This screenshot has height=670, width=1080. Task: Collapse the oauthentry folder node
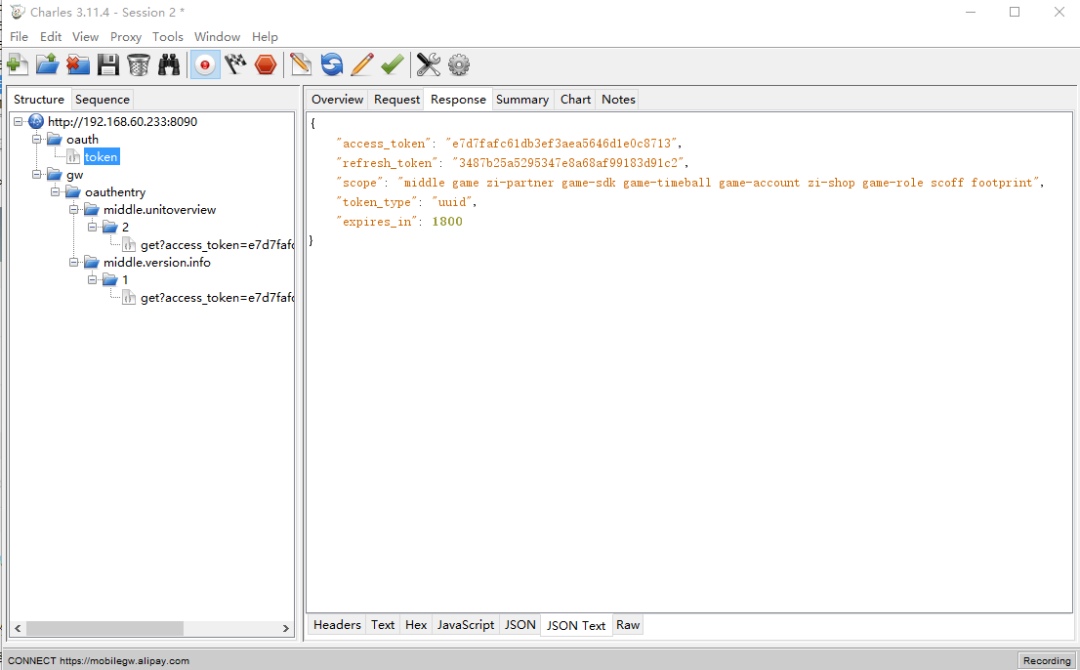pyautogui.click(x=55, y=192)
